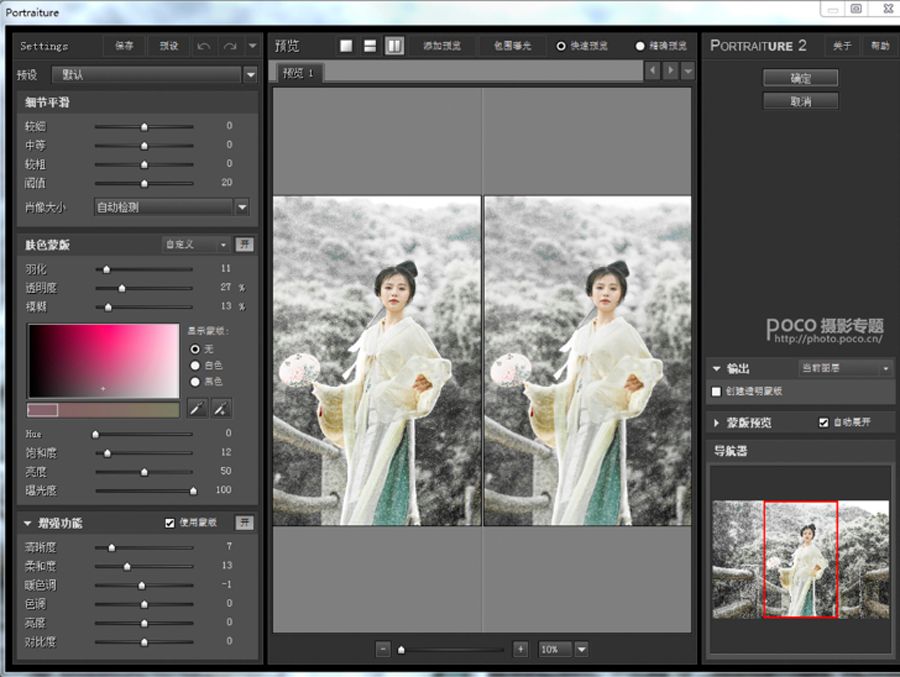
Task: Click the 保存 save button
Action: pyautogui.click(x=124, y=46)
